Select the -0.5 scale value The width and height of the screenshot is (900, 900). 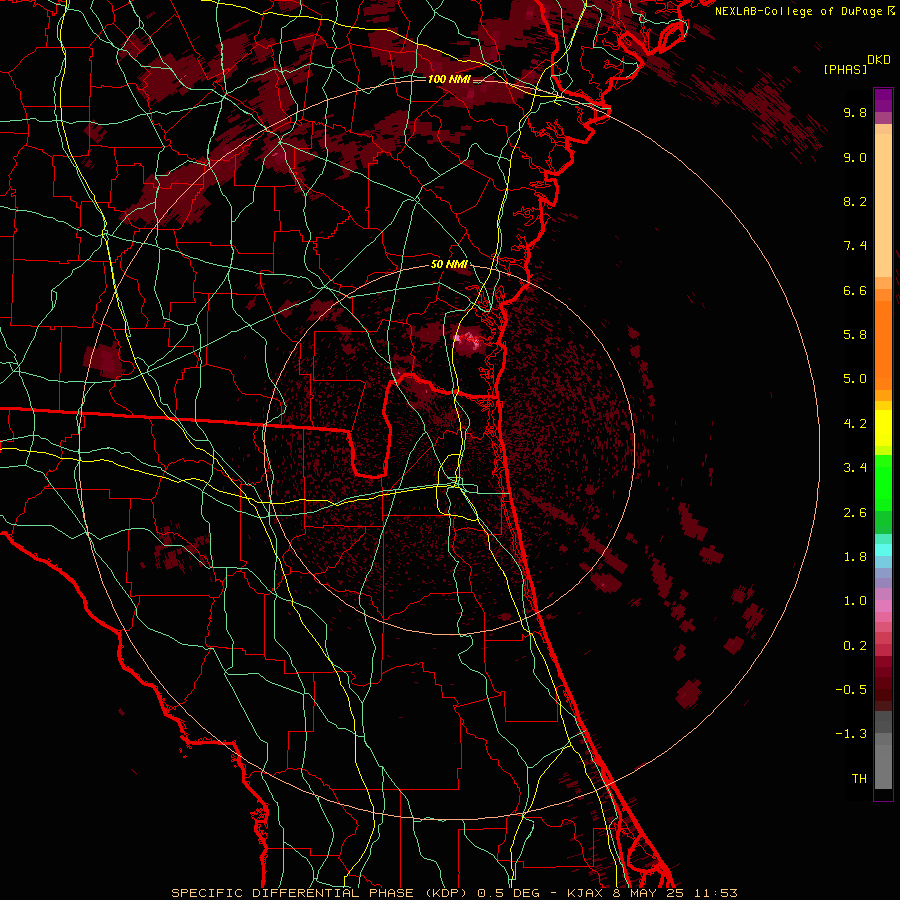tap(851, 690)
